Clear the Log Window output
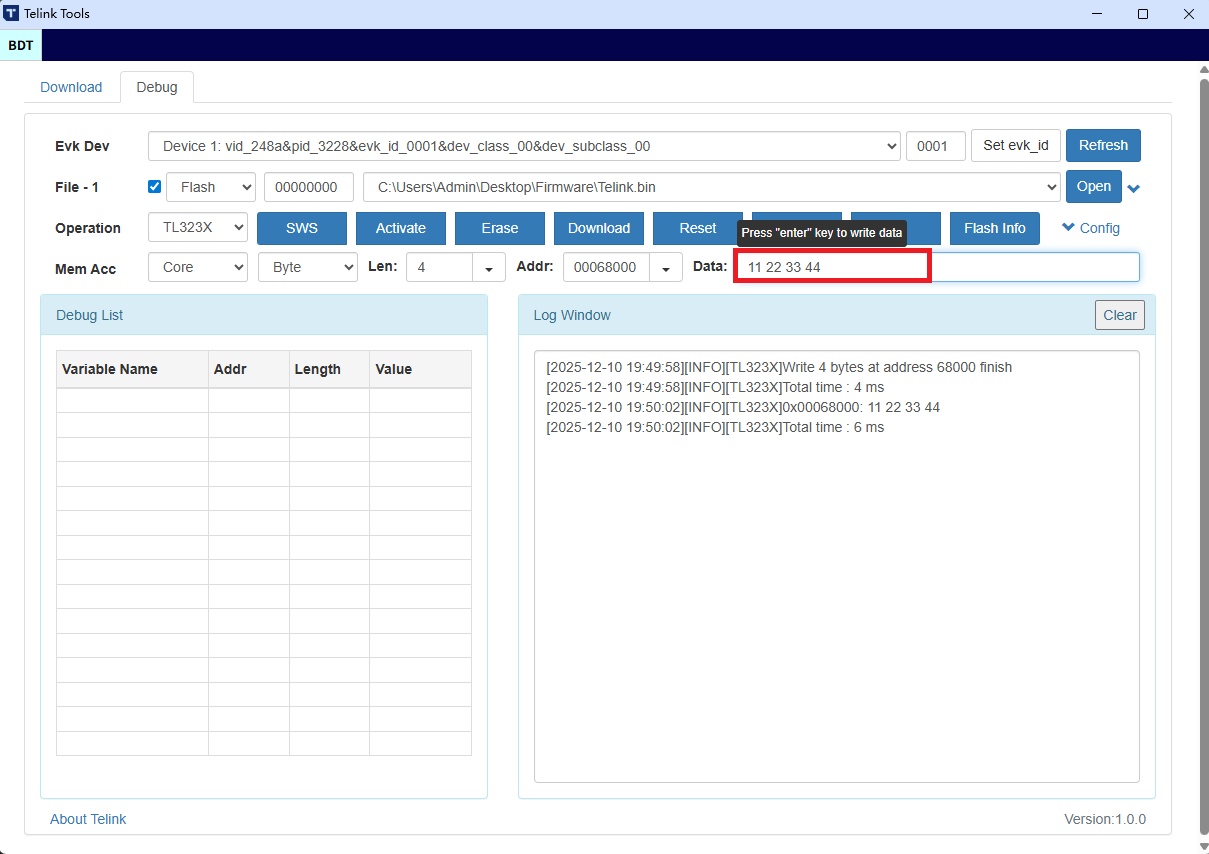 point(1119,314)
